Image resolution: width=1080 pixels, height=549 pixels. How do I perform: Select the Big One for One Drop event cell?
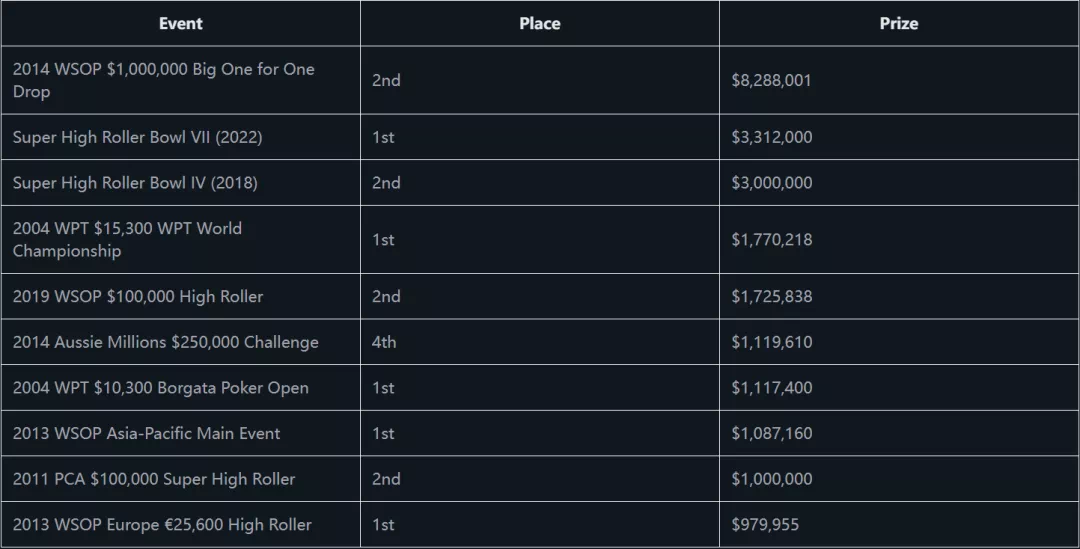164,80
